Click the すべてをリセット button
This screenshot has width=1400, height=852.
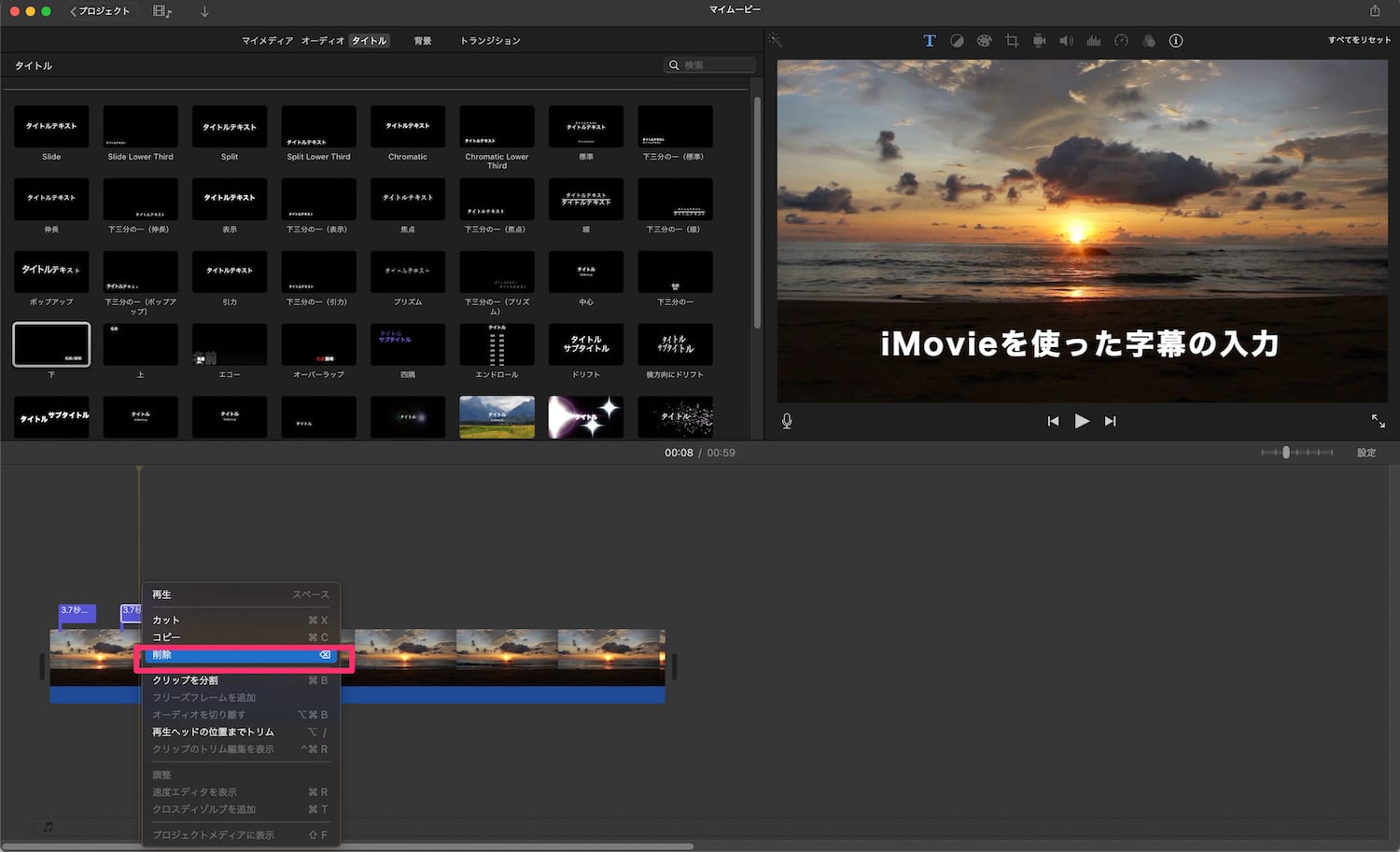(1359, 40)
